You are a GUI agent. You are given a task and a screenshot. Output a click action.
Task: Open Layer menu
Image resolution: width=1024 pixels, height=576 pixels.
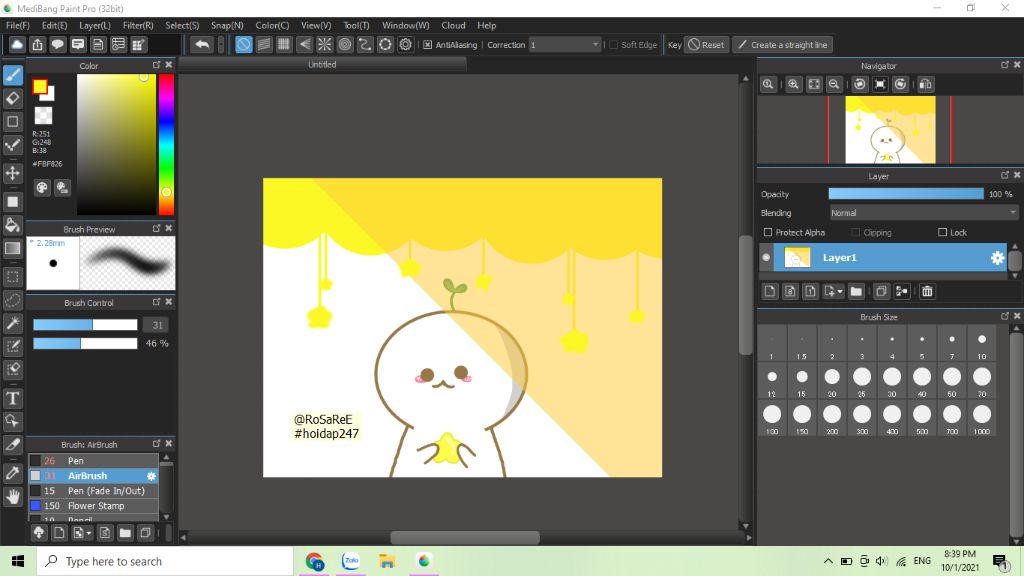click(x=95, y=25)
